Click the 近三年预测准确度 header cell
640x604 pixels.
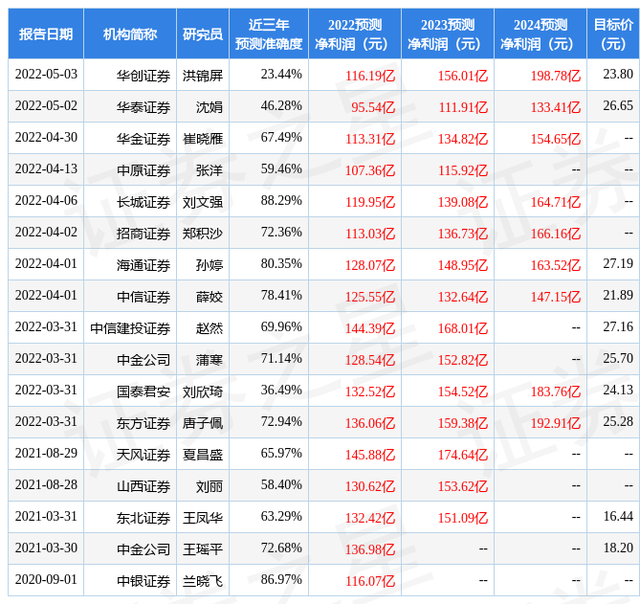pos(269,34)
